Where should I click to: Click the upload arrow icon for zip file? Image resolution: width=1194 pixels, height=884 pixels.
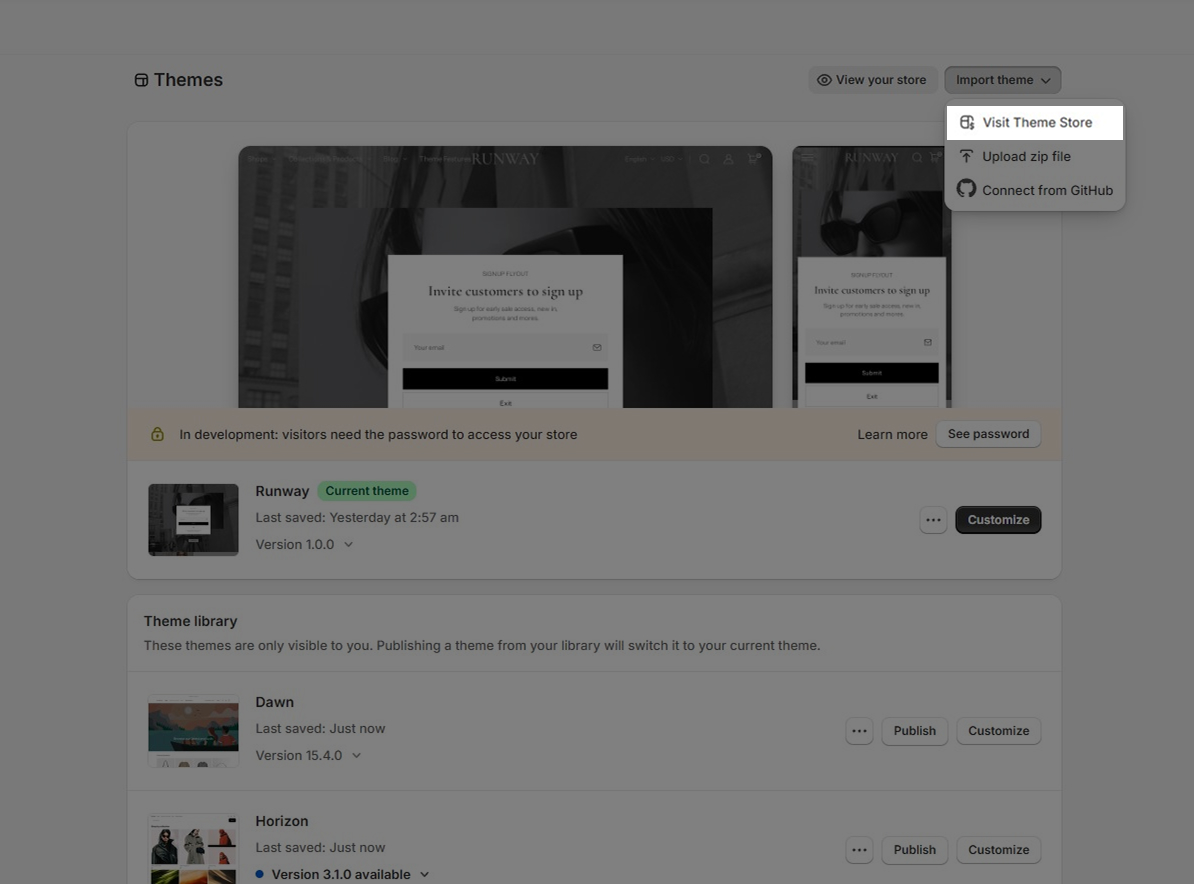[x=966, y=156]
